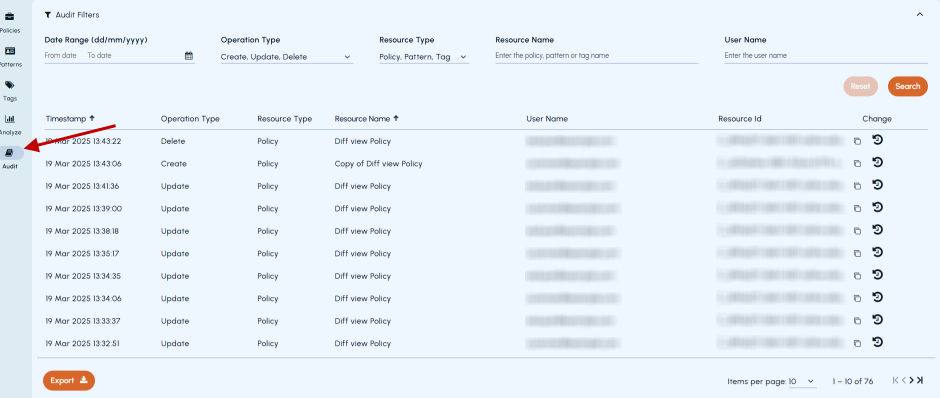This screenshot has width=940, height=398.
Task: Go to the previous page
Action: [903, 380]
